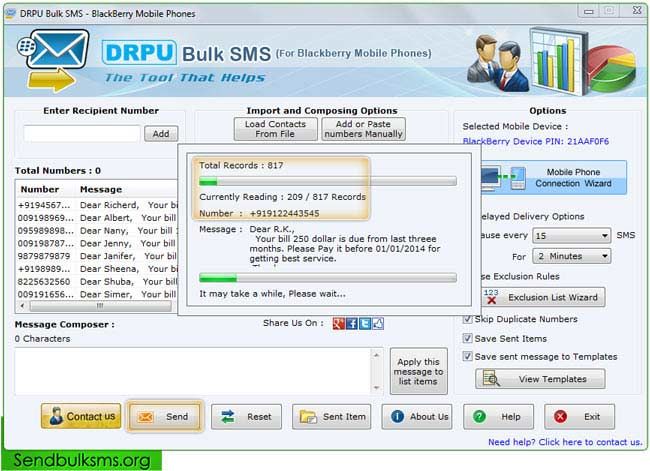Click the recipient number input field

(x=82, y=134)
